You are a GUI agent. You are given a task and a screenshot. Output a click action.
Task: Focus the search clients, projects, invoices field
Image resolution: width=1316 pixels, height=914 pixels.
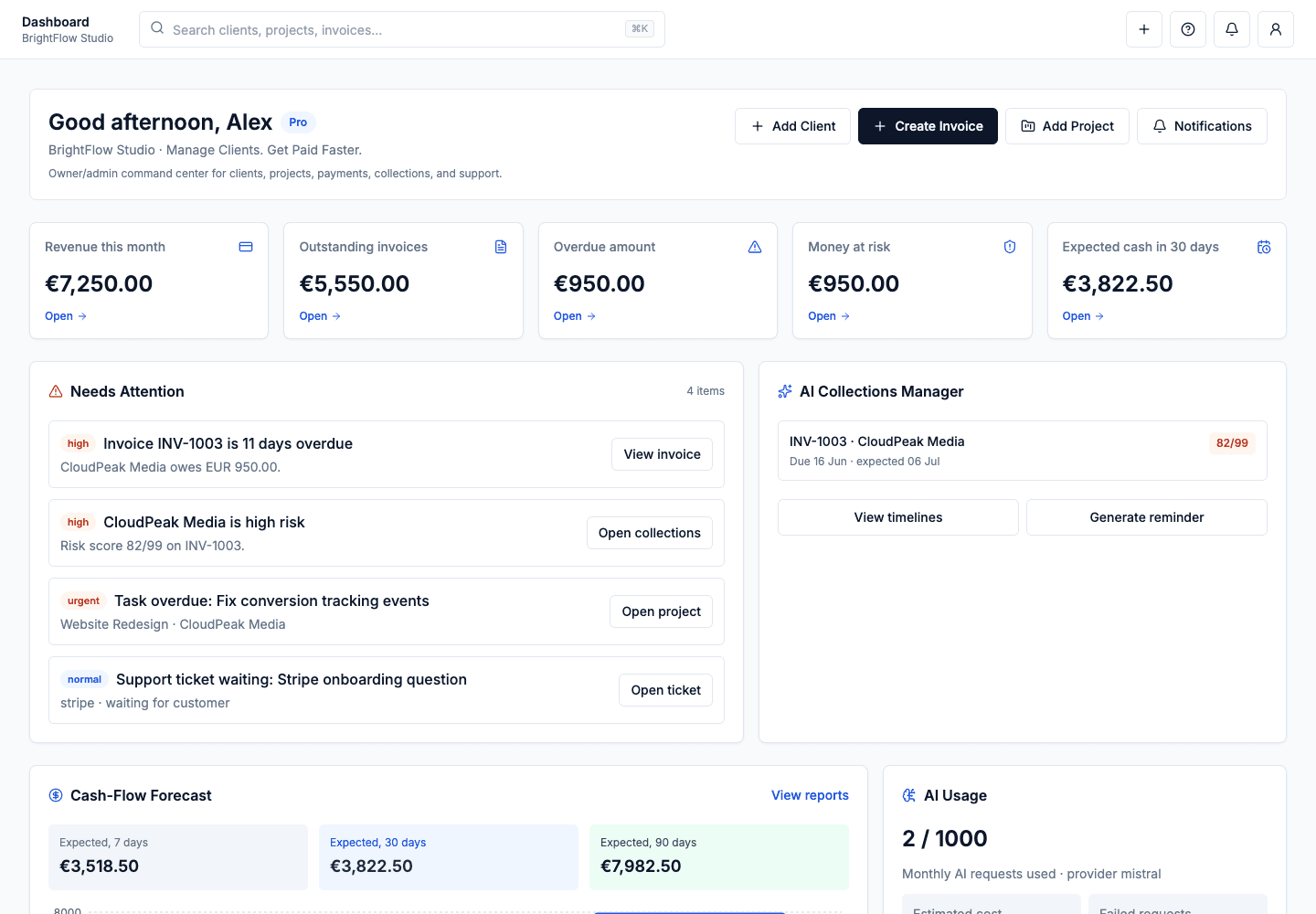(402, 29)
